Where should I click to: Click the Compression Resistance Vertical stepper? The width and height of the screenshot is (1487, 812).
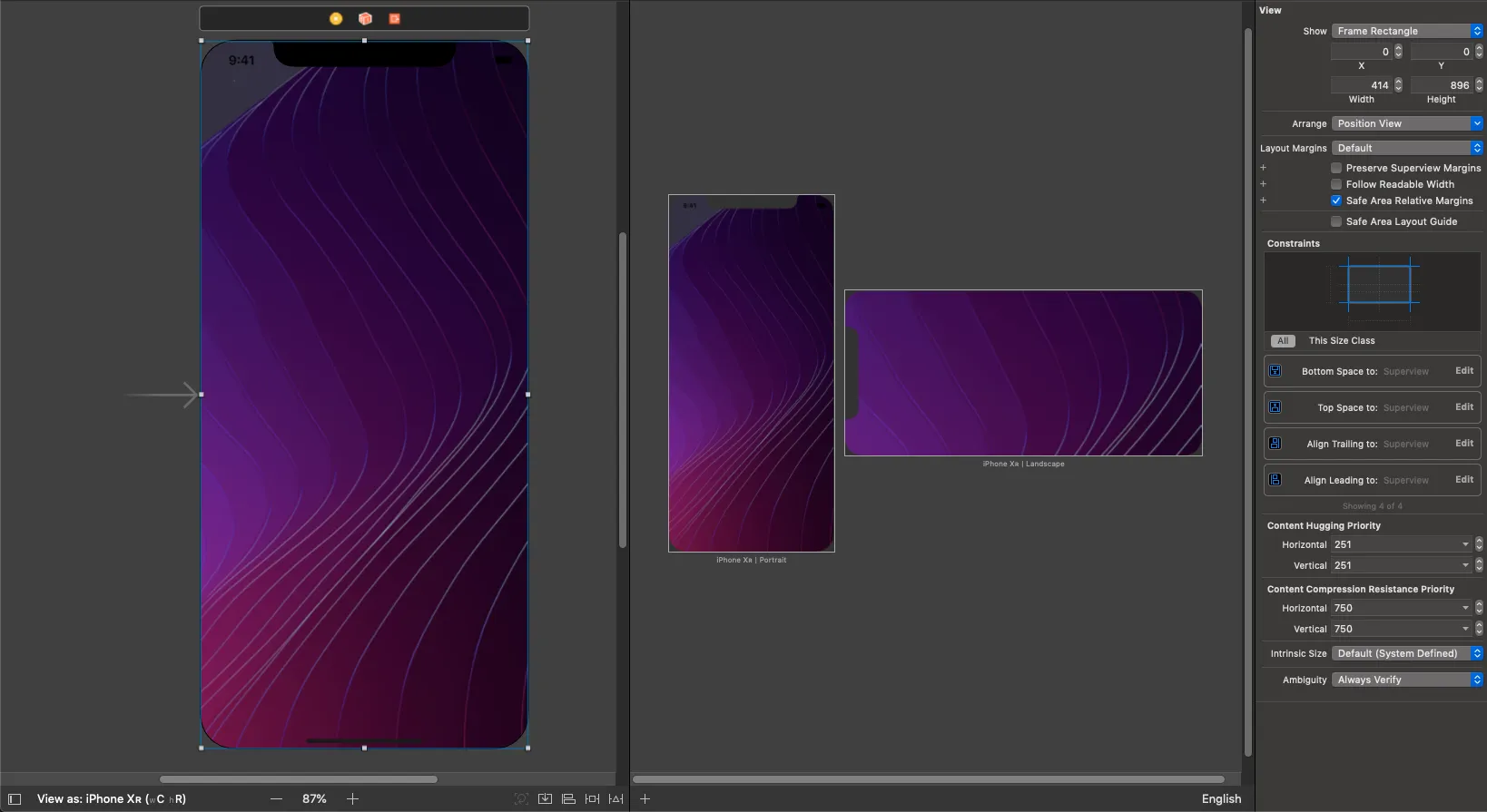tap(1479, 629)
